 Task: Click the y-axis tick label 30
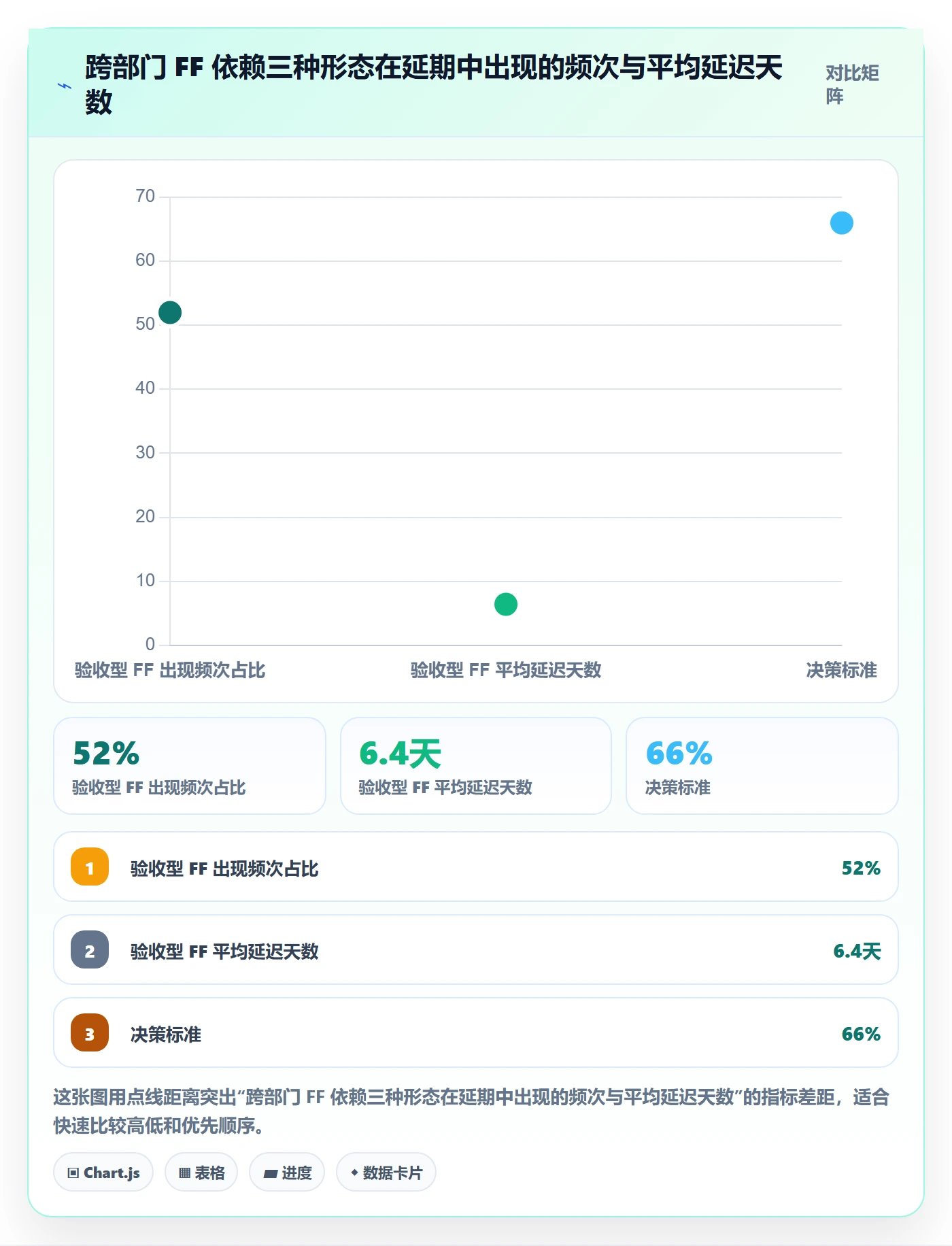(145, 452)
